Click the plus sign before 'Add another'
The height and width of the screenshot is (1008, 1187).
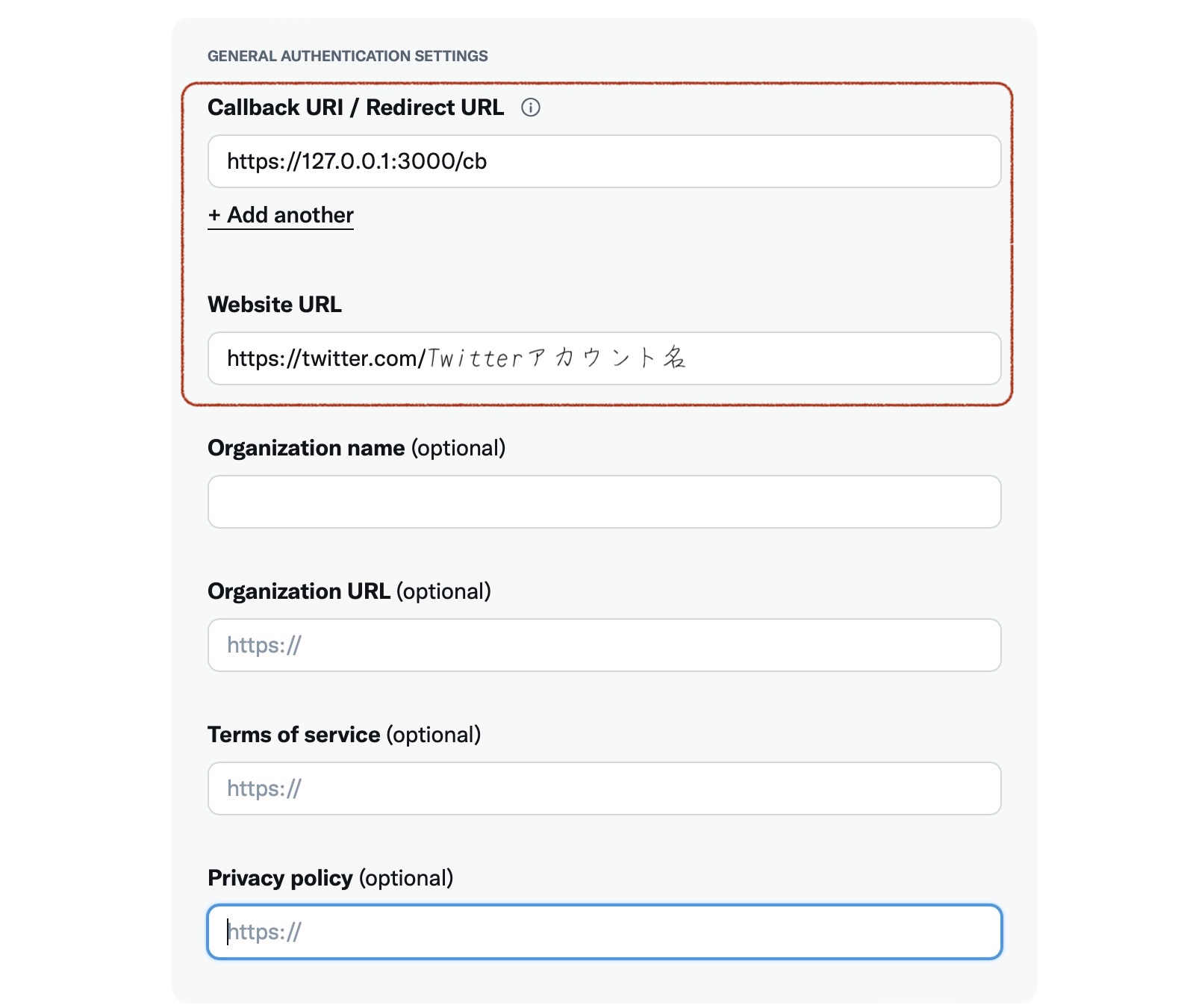(214, 216)
